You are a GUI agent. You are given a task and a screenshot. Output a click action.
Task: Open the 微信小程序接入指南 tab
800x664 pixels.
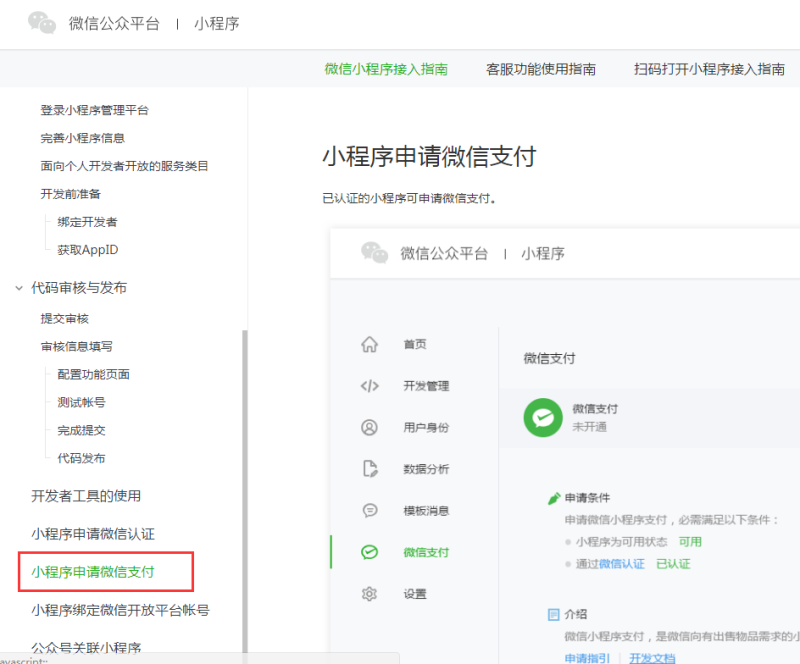[x=386, y=69]
